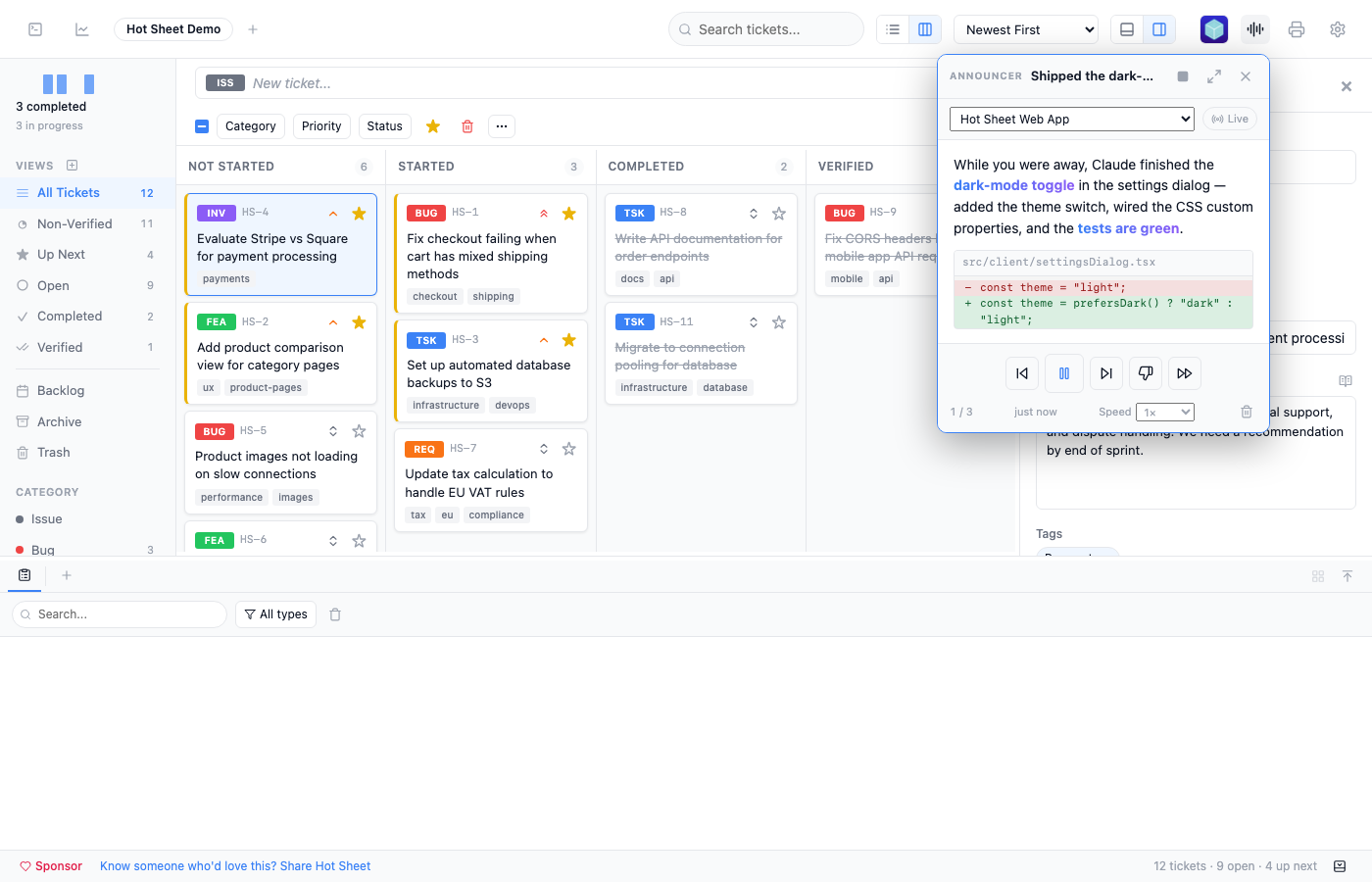Open the Share Hot Sheet link
Screen dimensions: 1372x882
pos(235,866)
